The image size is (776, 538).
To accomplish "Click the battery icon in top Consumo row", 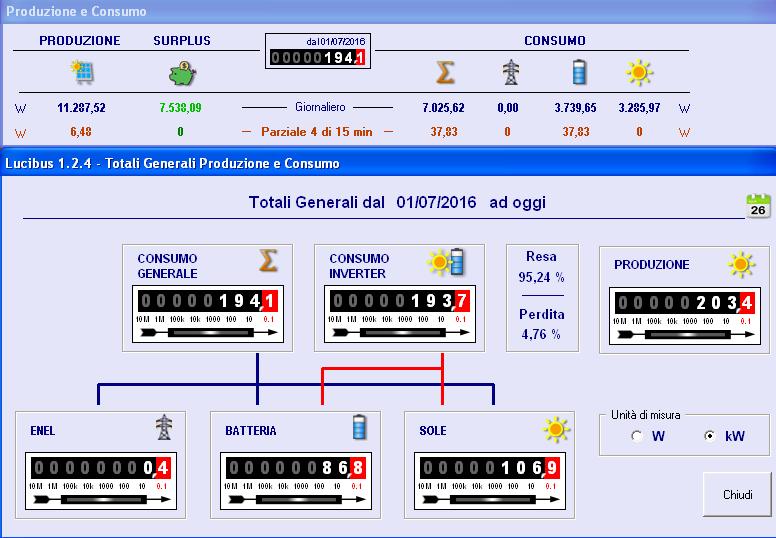I will point(578,73).
